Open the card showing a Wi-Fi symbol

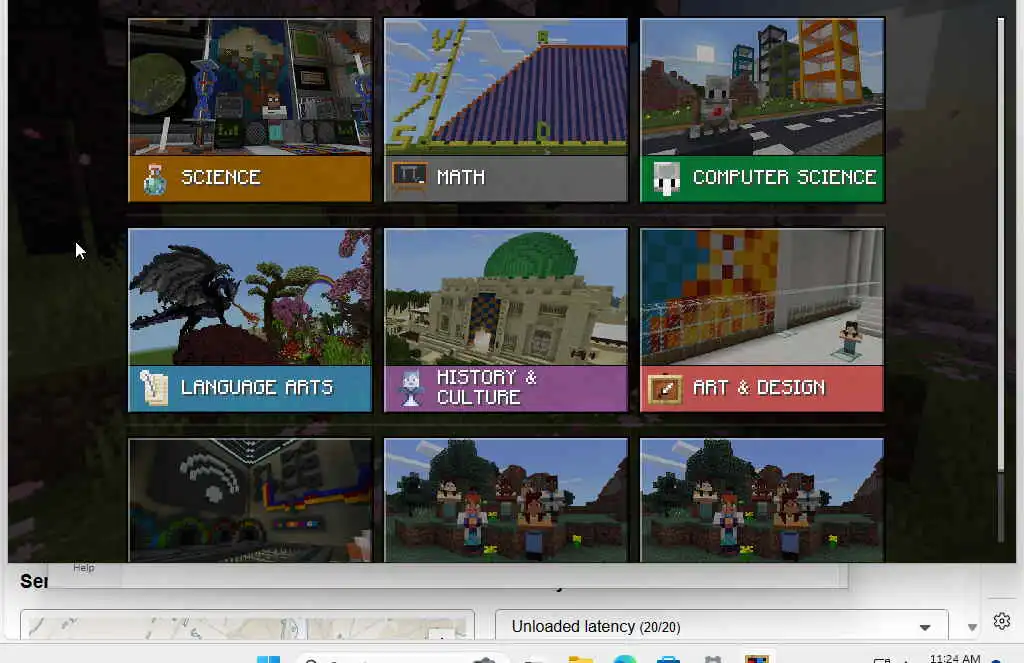(x=250, y=500)
